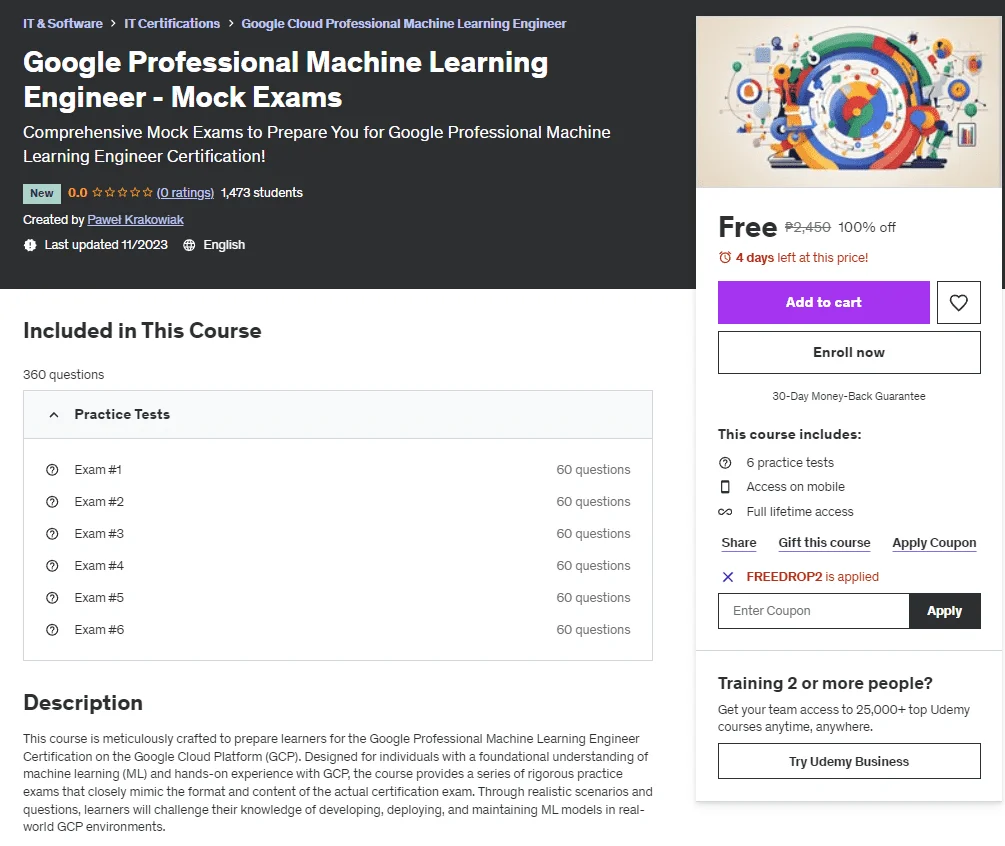Remove FREEDROP2 coupon with X icon
This screenshot has width=1005, height=846.
click(727, 577)
